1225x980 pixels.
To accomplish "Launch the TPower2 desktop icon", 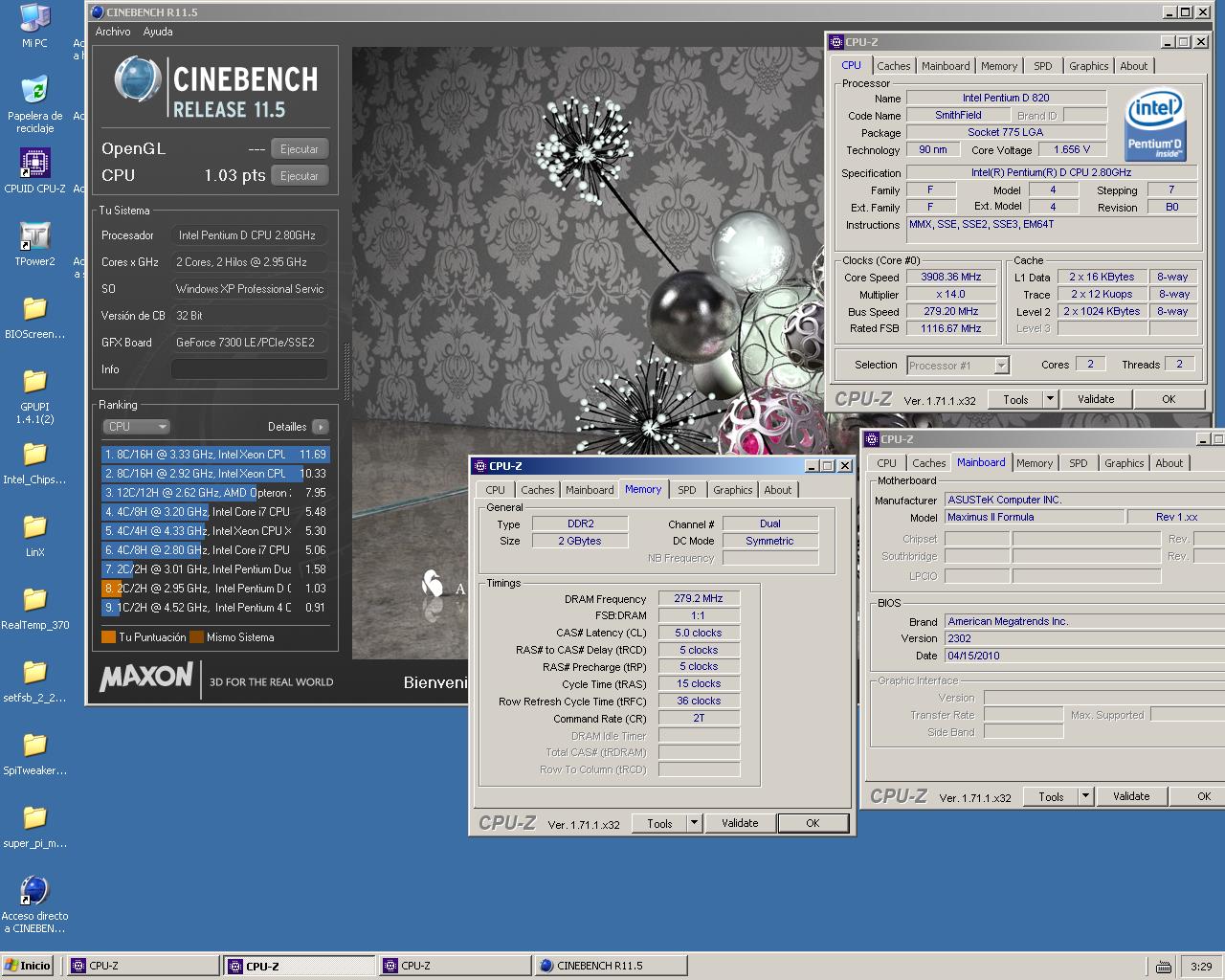I will tap(34, 244).
